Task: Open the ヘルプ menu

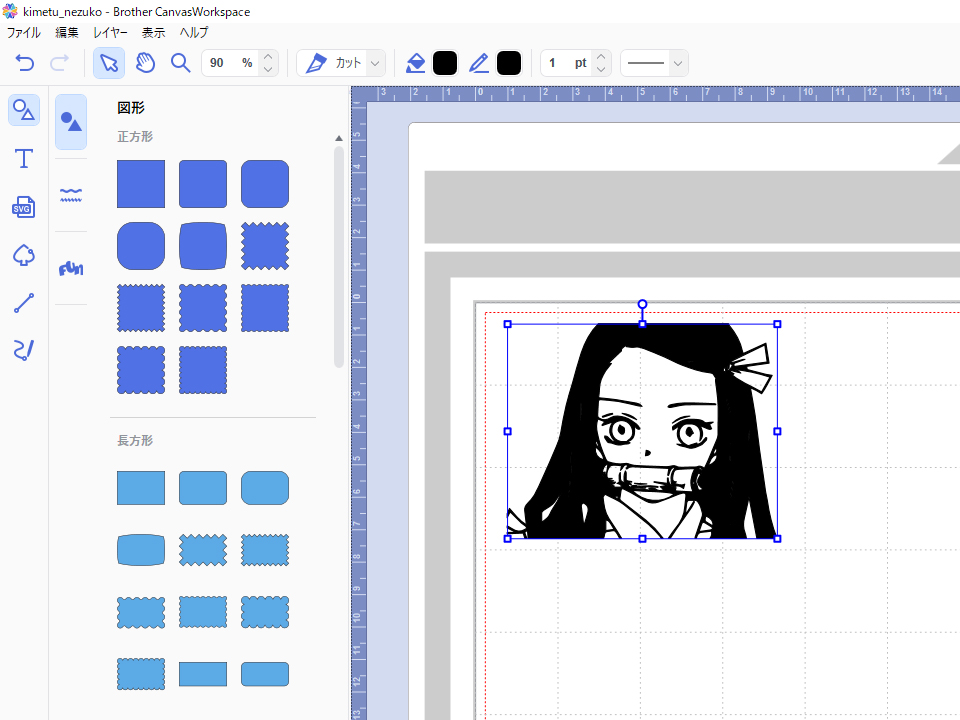Action: (194, 32)
